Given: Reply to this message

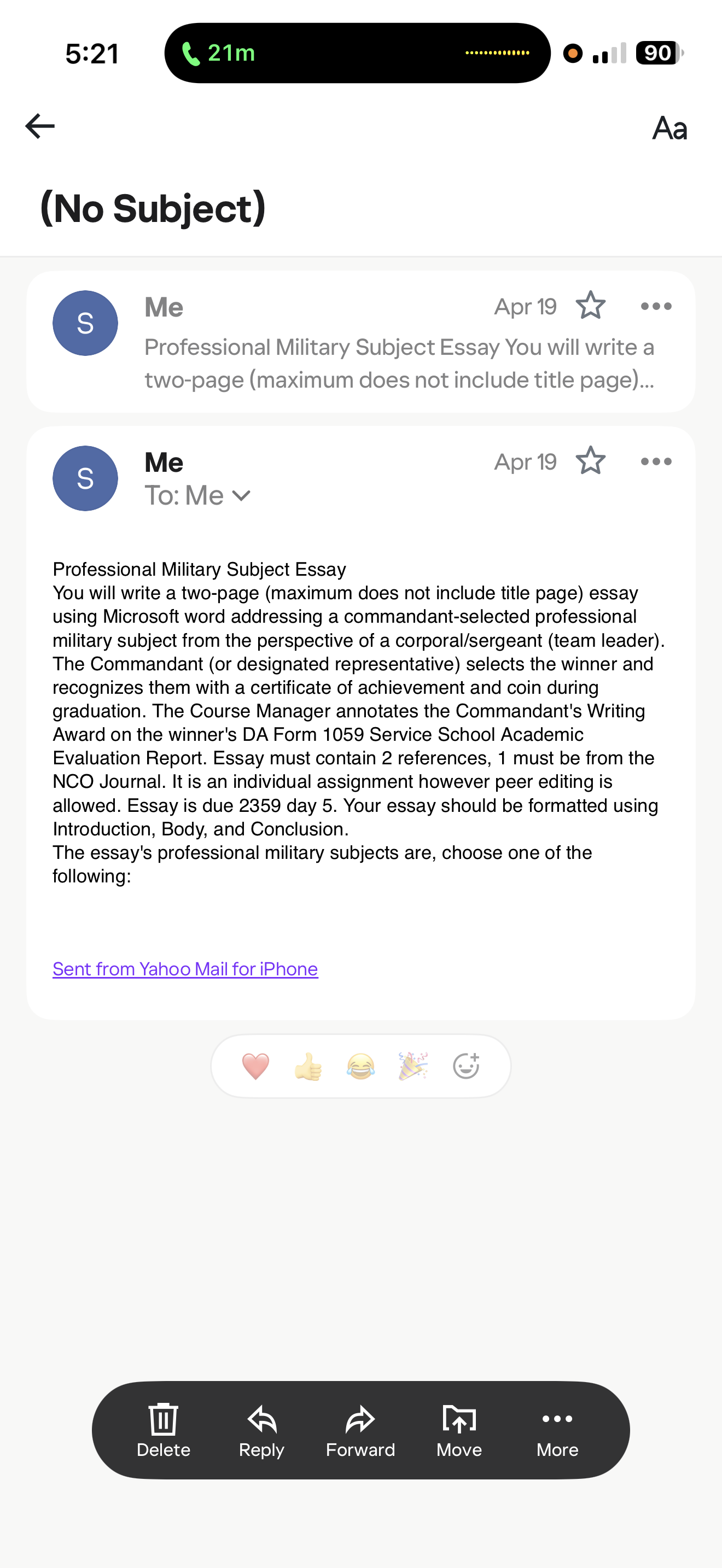Looking at the screenshot, I should click(x=262, y=1430).
